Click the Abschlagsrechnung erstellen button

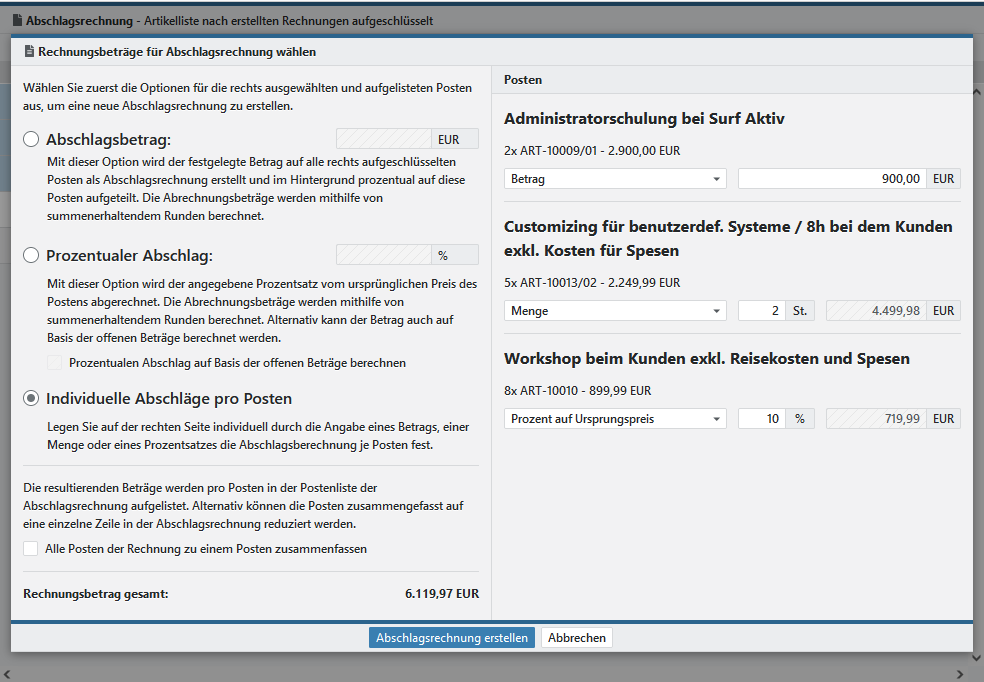point(451,638)
